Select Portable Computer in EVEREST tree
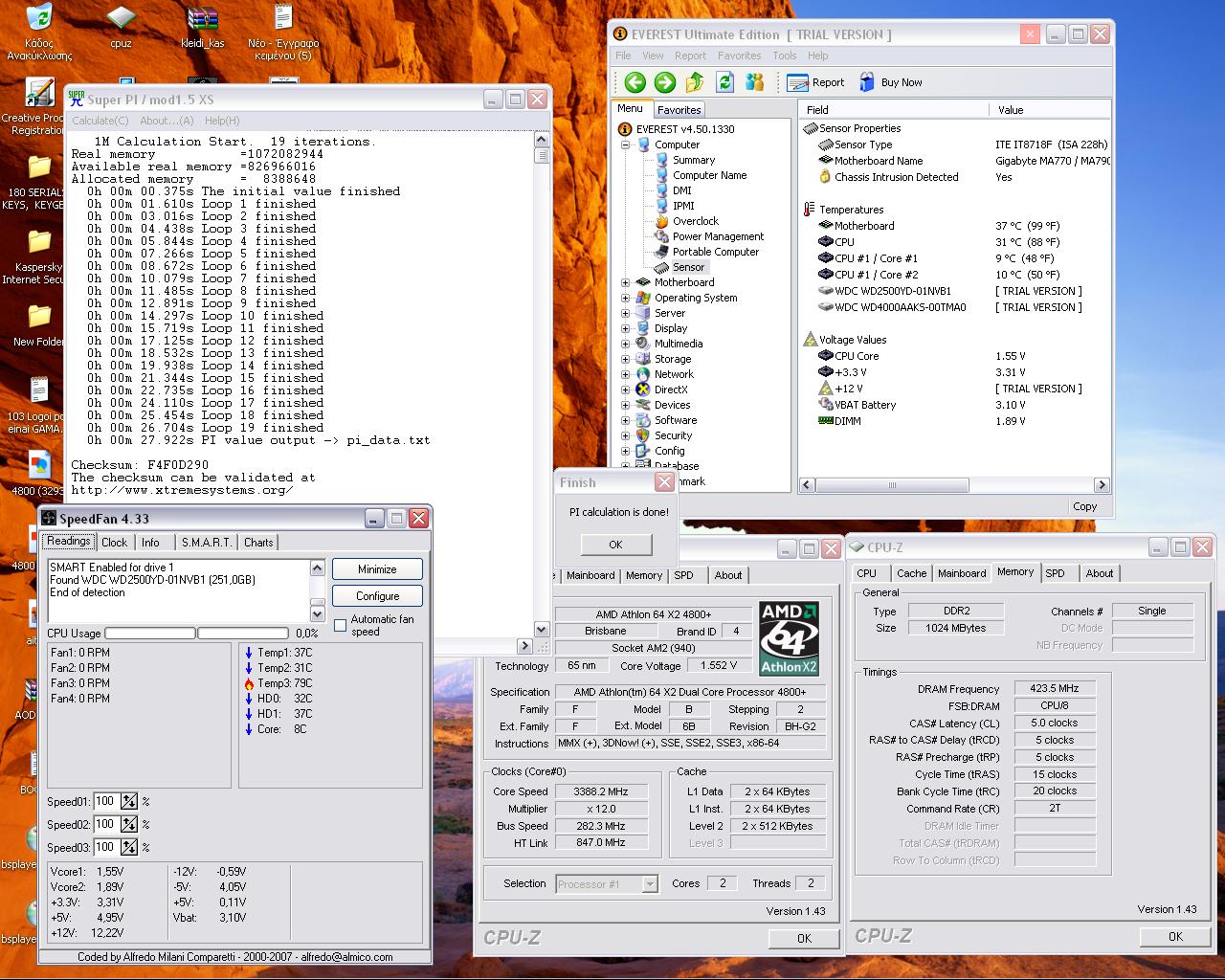This screenshot has height=980, width=1225. click(715, 252)
